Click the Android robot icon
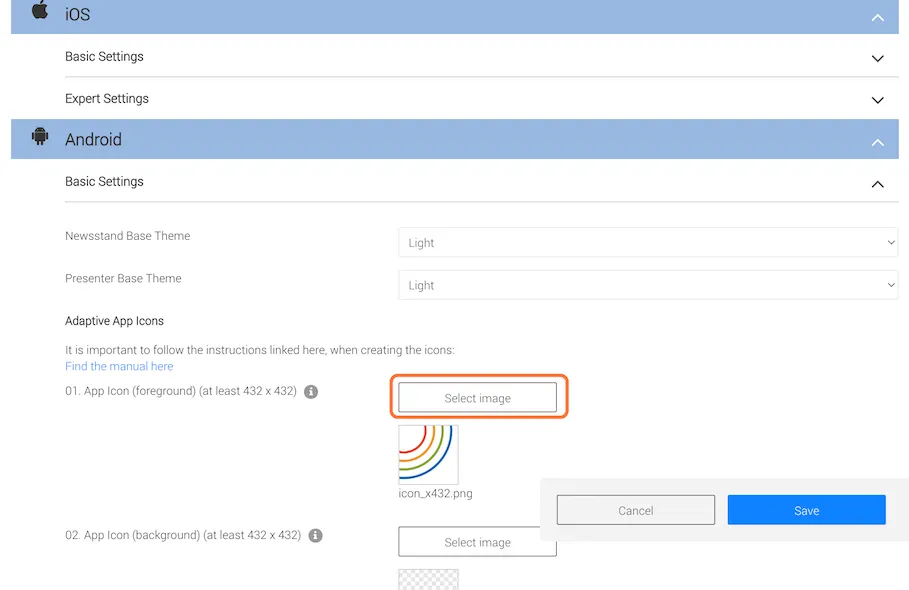Image resolution: width=909 pixels, height=590 pixels. (x=40, y=136)
